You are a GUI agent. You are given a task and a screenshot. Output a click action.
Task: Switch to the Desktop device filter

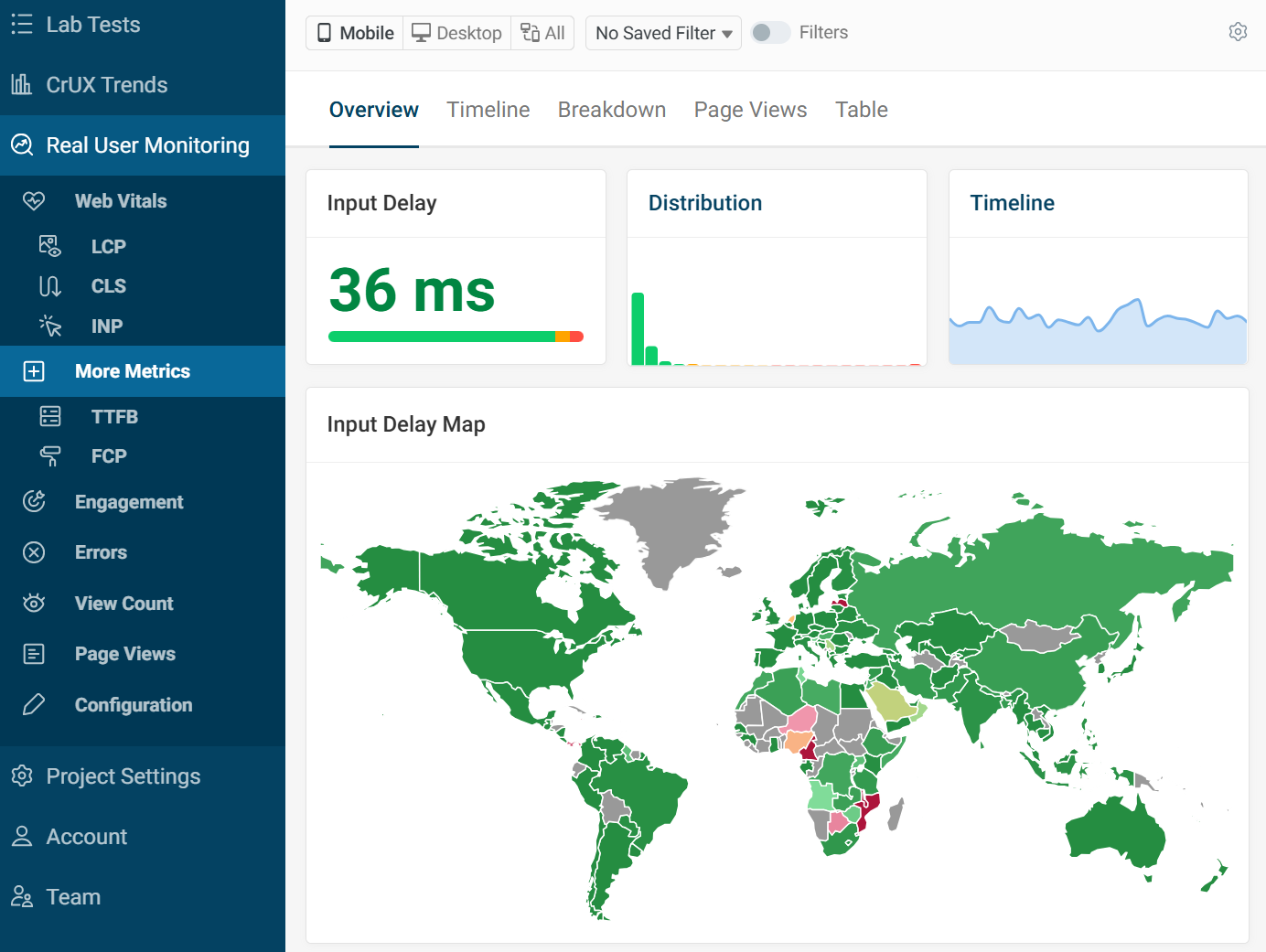pos(456,32)
